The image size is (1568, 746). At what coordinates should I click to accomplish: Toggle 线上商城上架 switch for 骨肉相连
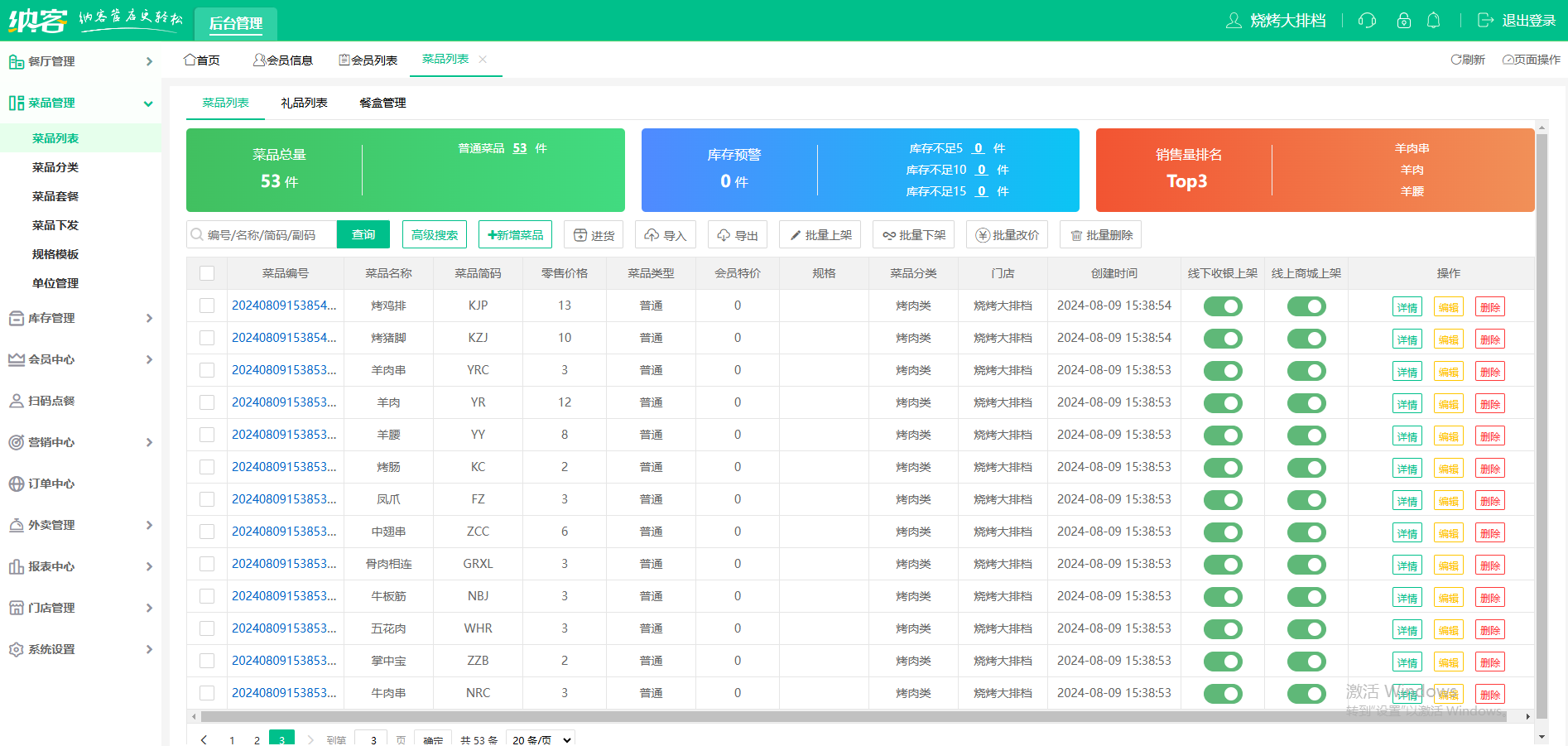(x=1306, y=565)
